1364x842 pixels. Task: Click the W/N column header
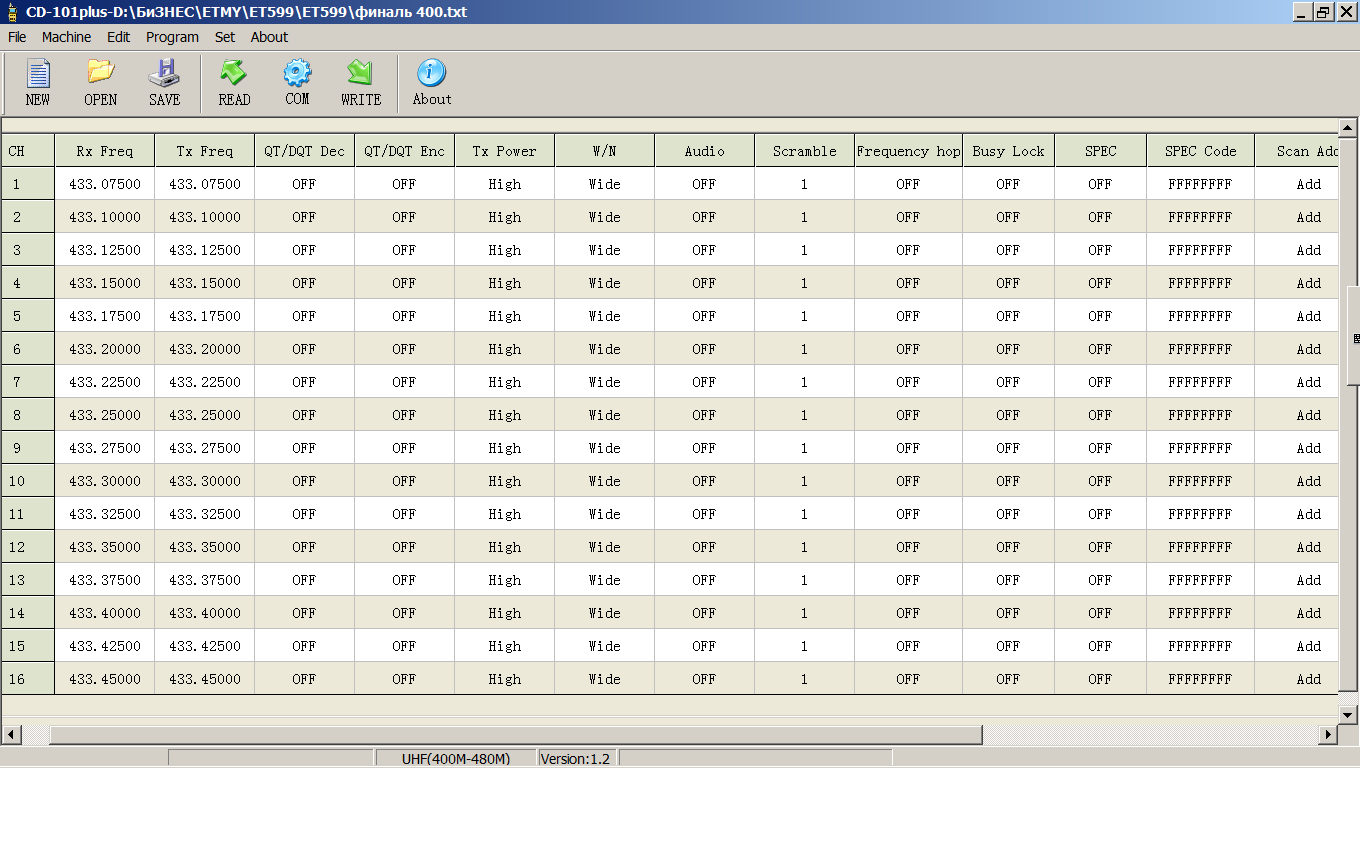click(605, 151)
